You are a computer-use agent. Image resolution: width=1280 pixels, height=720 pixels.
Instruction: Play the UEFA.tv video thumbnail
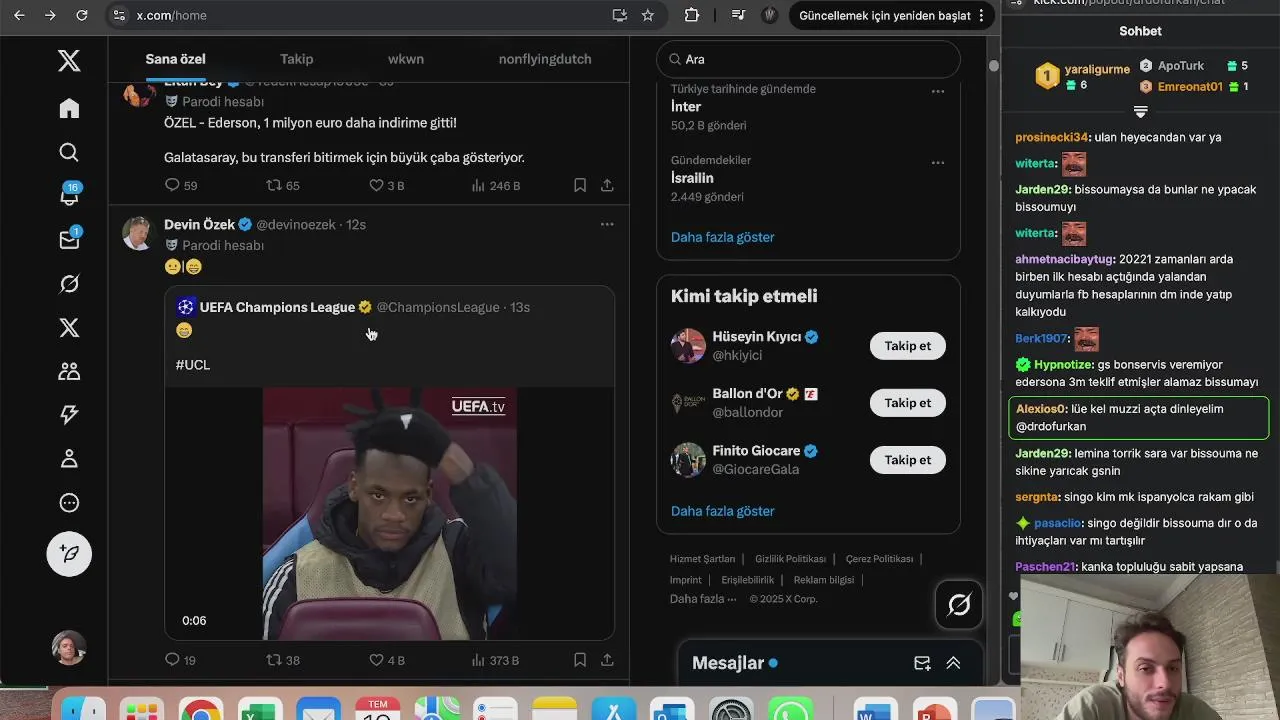tap(390, 514)
